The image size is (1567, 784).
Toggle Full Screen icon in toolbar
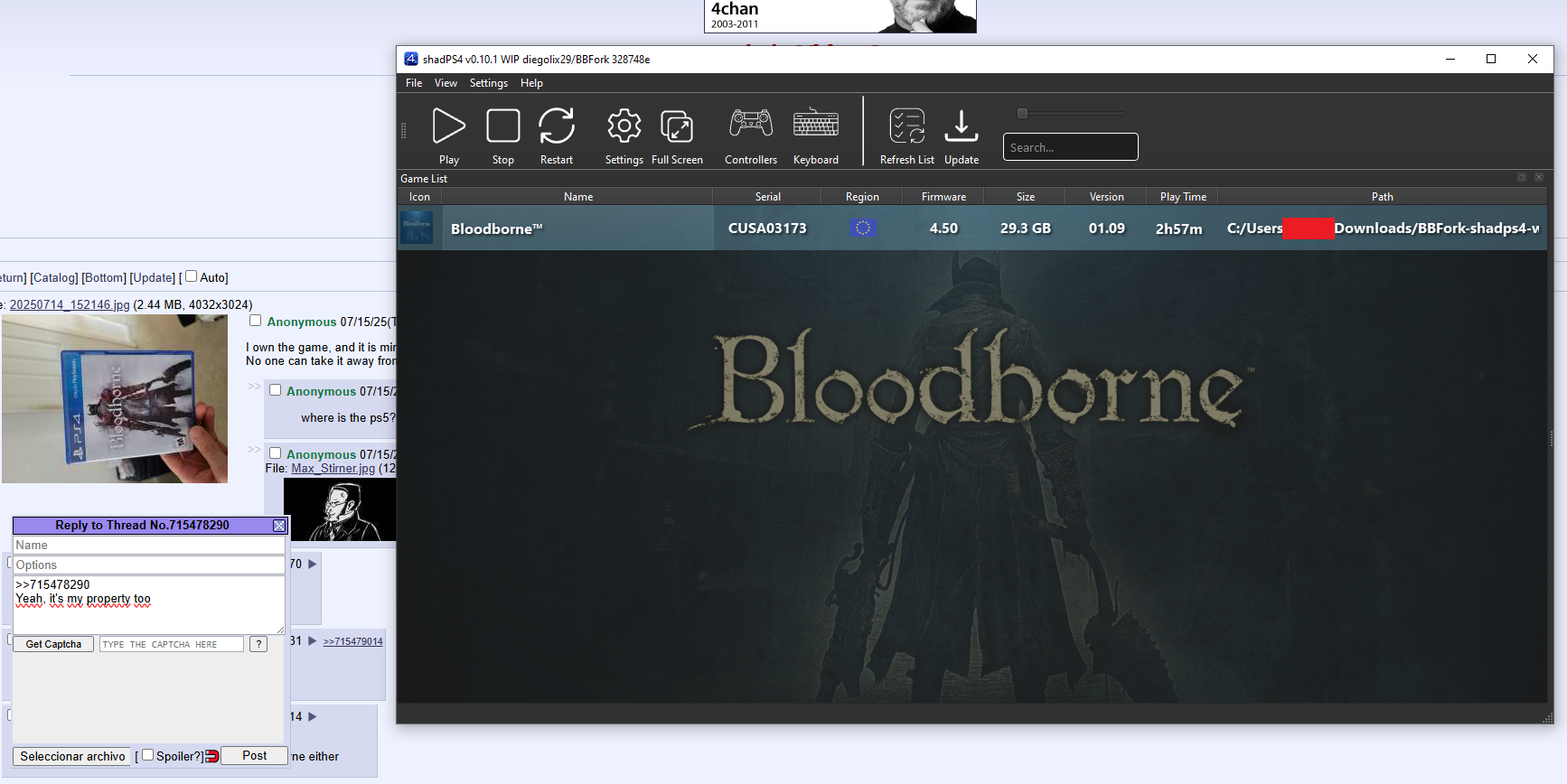(x=677, y=126)
